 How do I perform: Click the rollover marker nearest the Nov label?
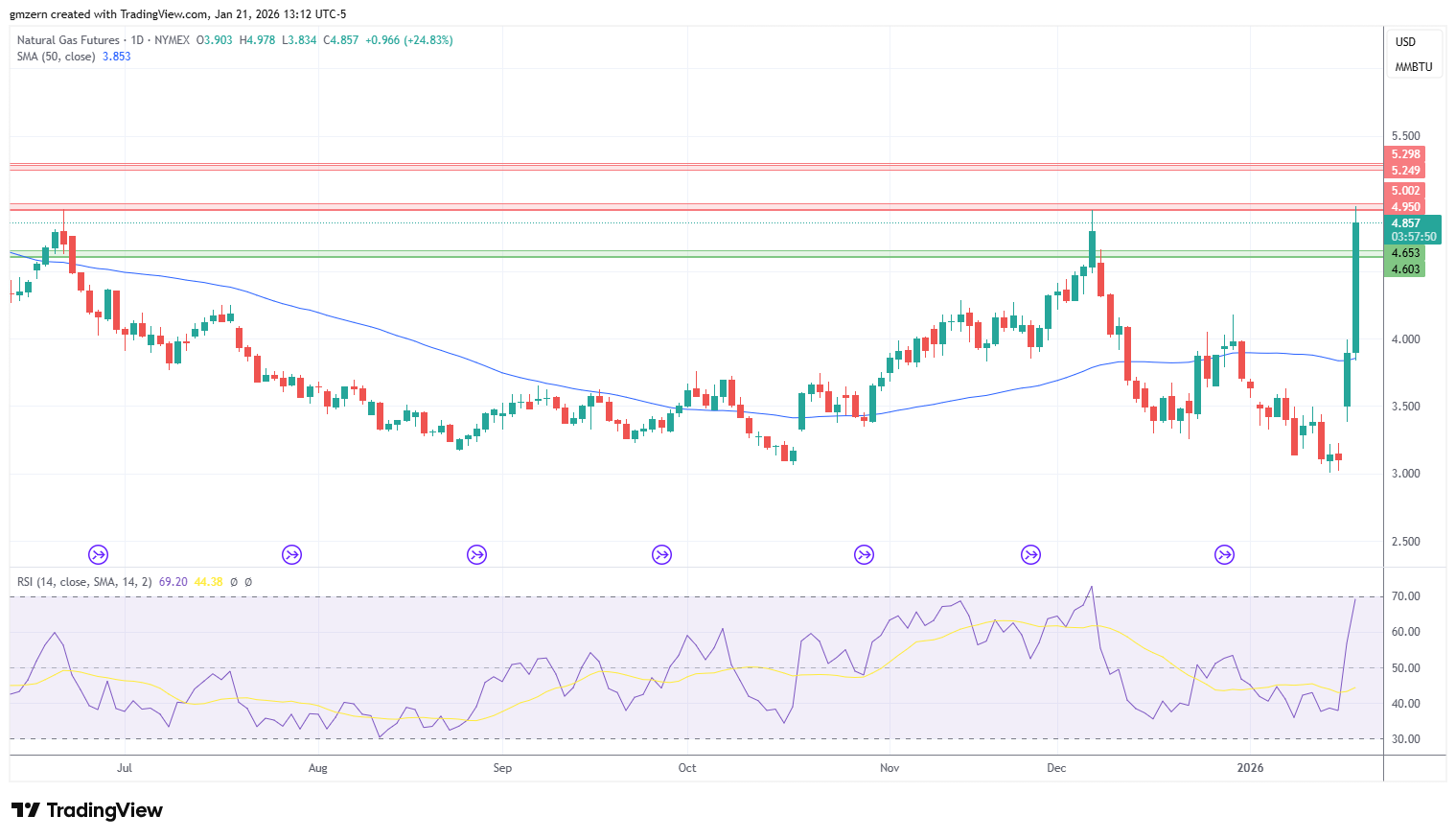click(864, 554)
